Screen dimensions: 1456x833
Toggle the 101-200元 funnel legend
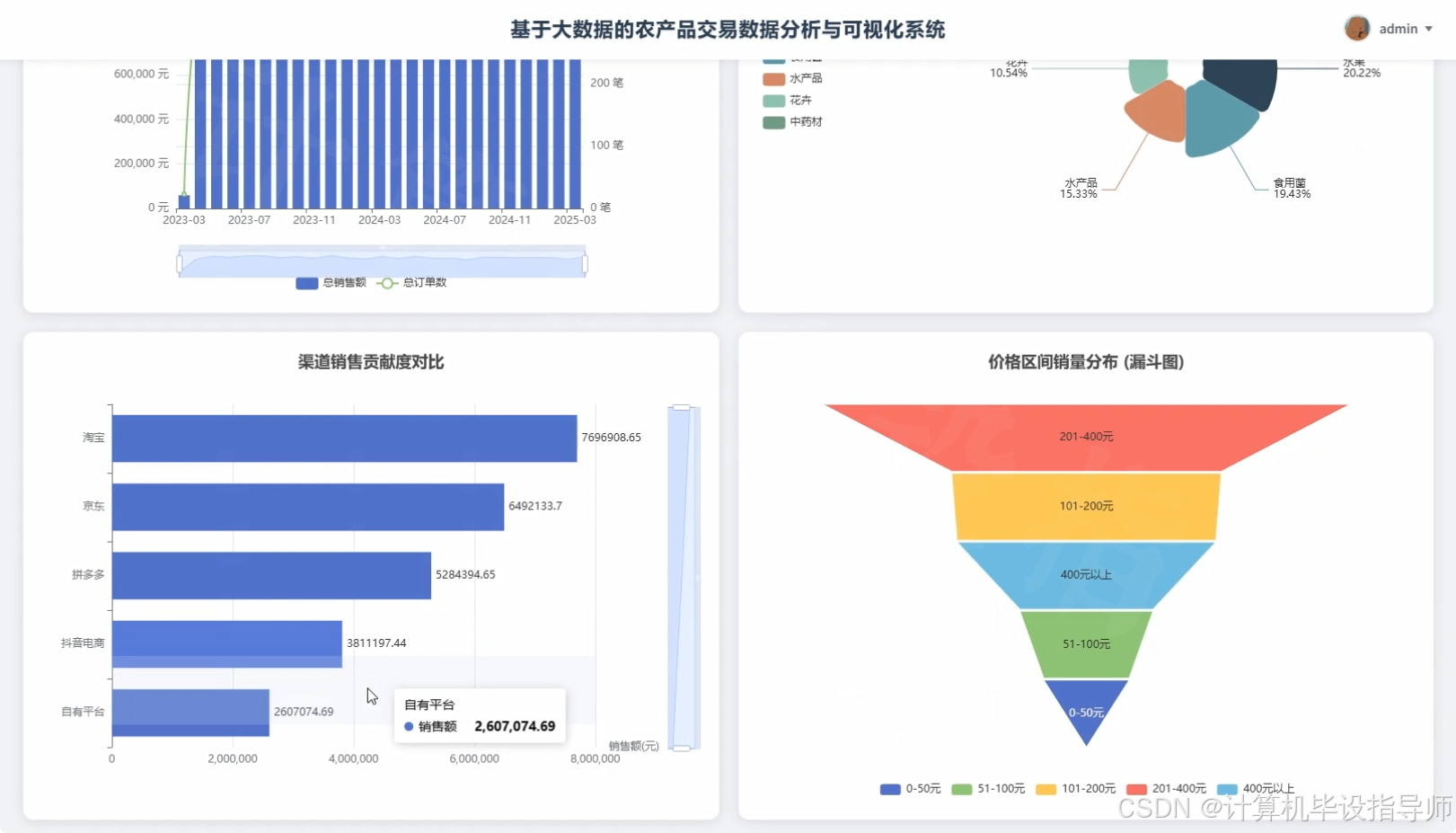1075,789
